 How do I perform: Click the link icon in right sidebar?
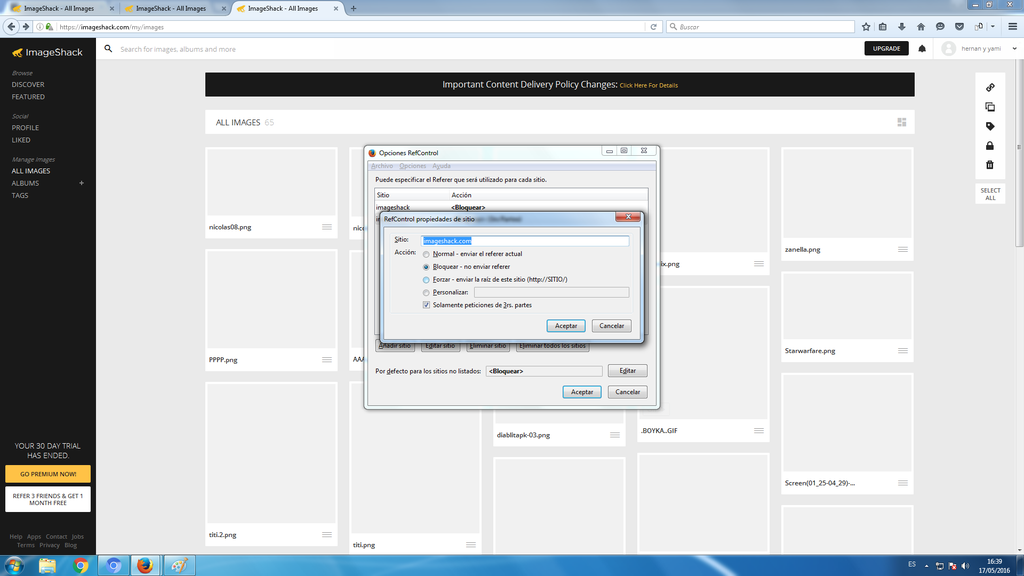[x=990, y=88]
